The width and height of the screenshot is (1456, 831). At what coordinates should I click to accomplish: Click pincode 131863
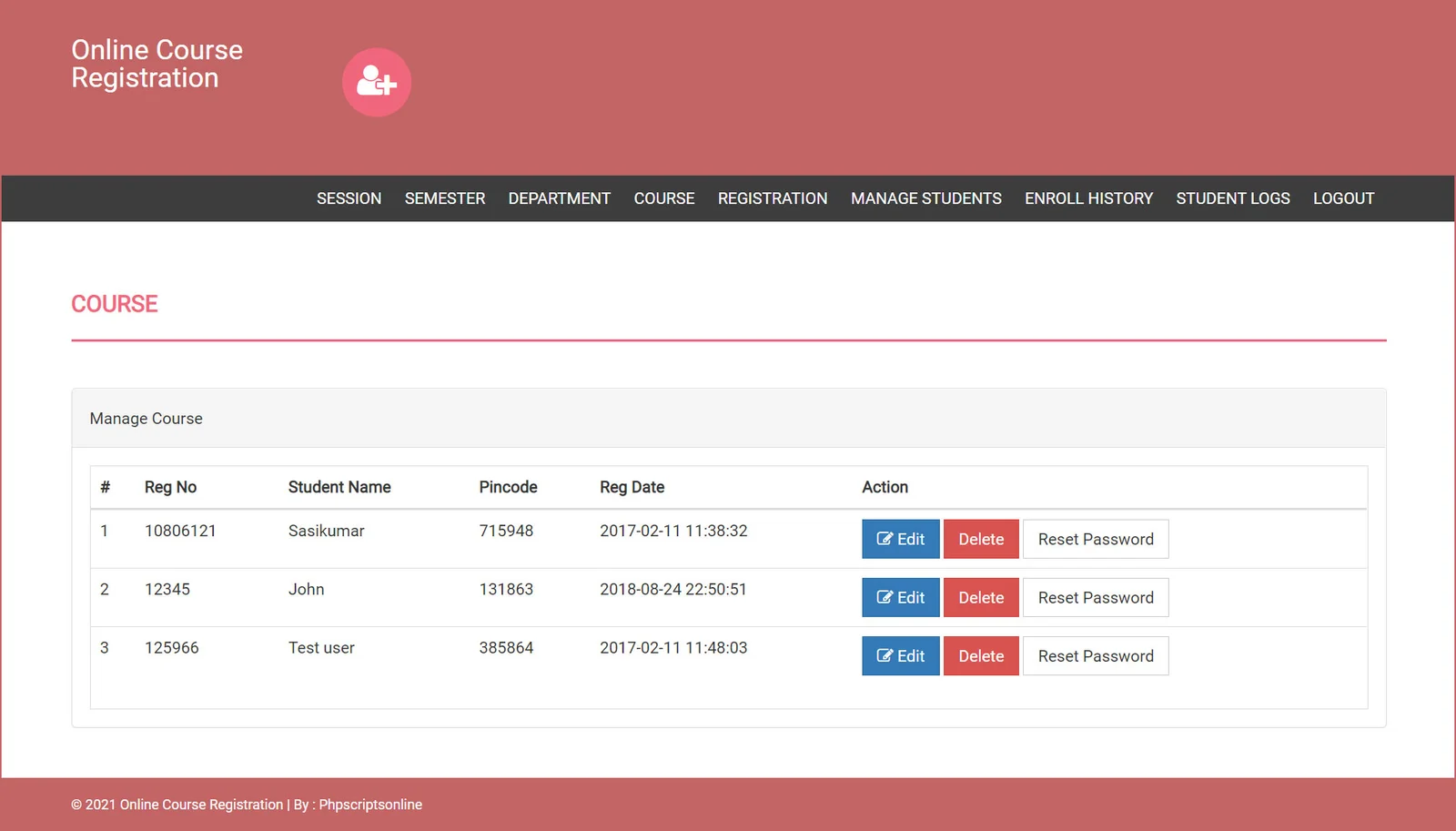tap(506, 589)
